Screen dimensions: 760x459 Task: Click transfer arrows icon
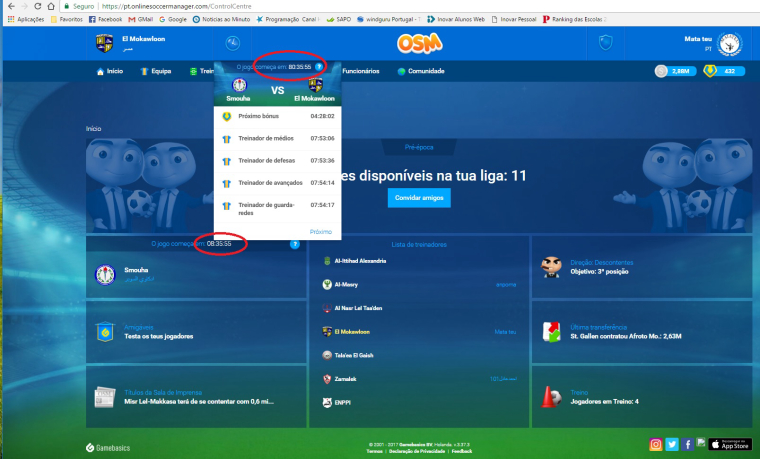(x=551, y=332)
